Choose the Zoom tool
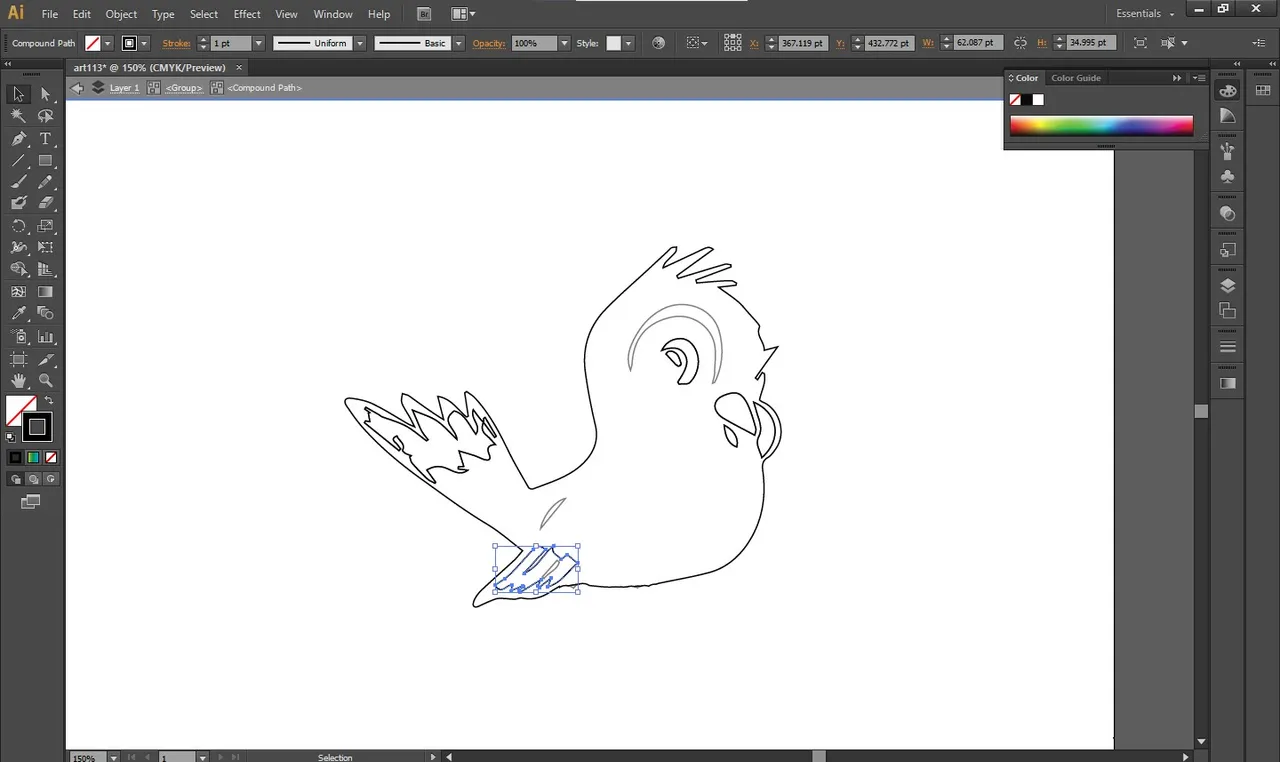Screen dimensions: 1280x762 45,381
